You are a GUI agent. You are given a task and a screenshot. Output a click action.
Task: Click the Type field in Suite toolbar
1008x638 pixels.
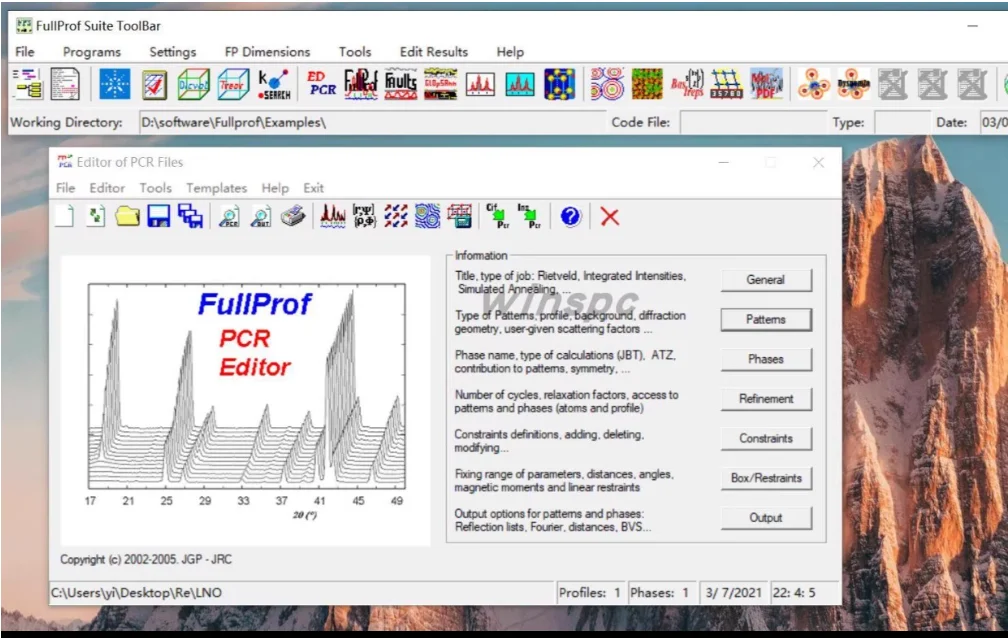902,122
